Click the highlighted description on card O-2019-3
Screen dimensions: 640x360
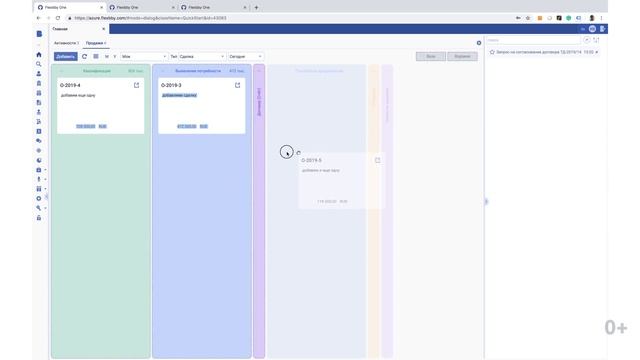[x=180, y=95]
